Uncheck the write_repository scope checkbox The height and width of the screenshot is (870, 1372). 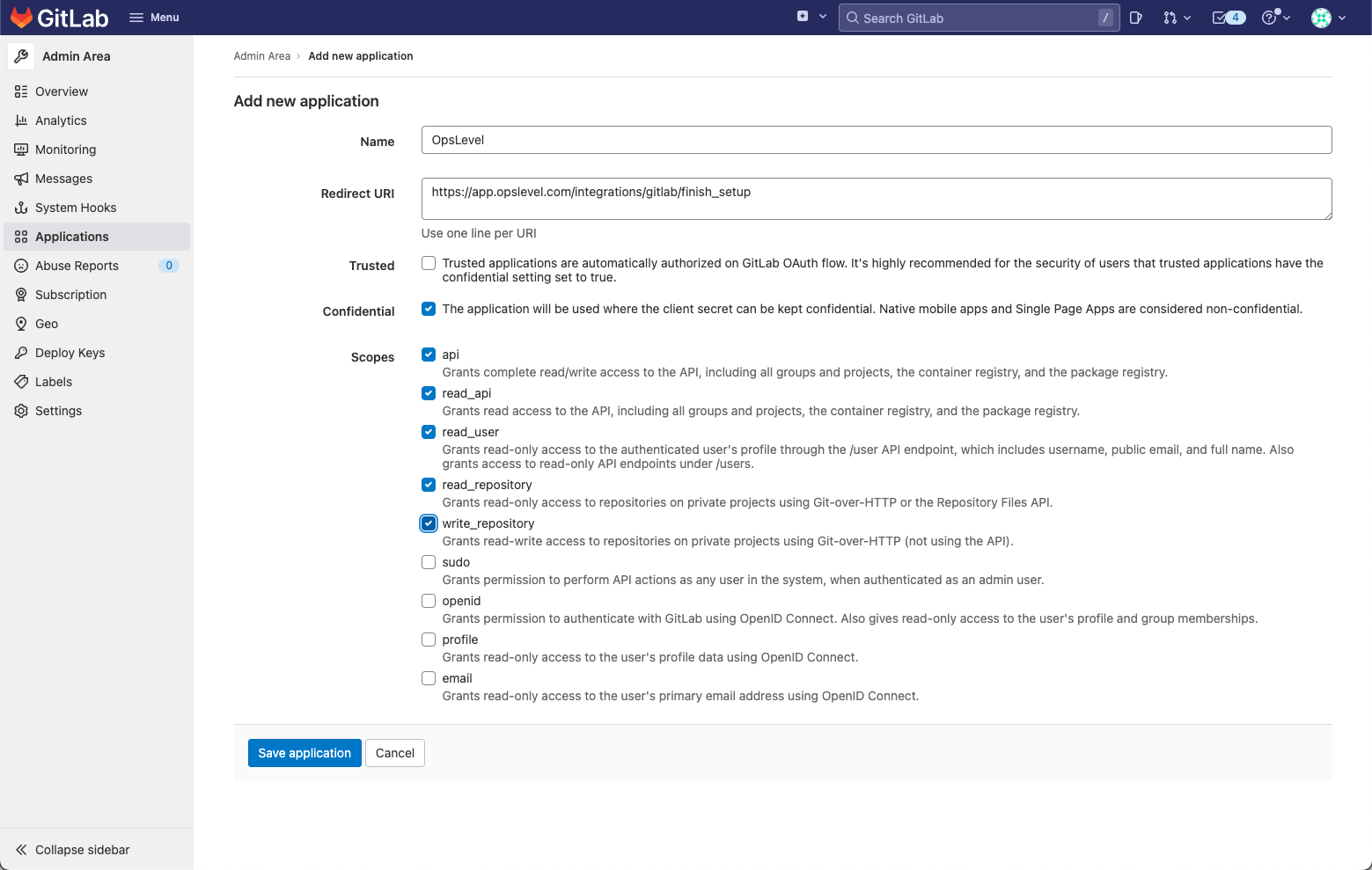(429, 523)
